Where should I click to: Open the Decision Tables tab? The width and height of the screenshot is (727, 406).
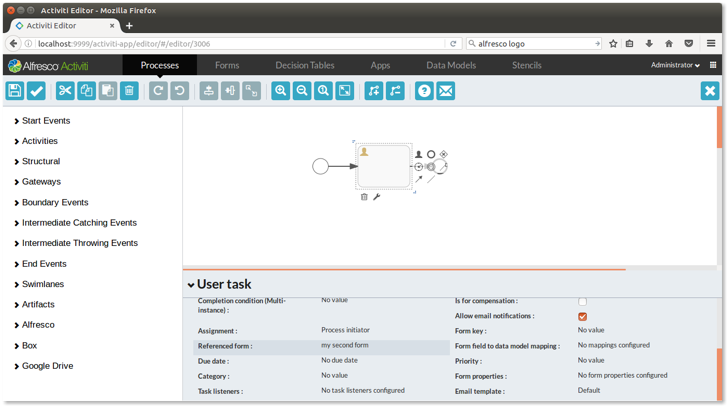[x=305, y=65]
